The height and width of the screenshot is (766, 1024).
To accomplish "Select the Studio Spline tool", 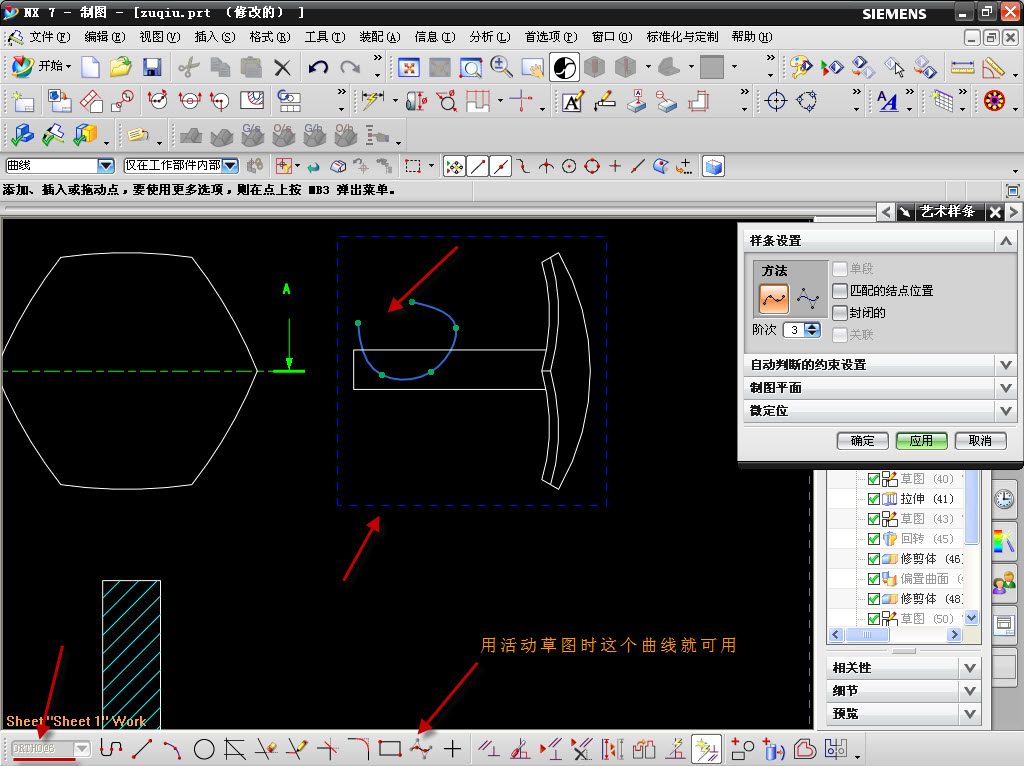I will click(x=421, y=748).
